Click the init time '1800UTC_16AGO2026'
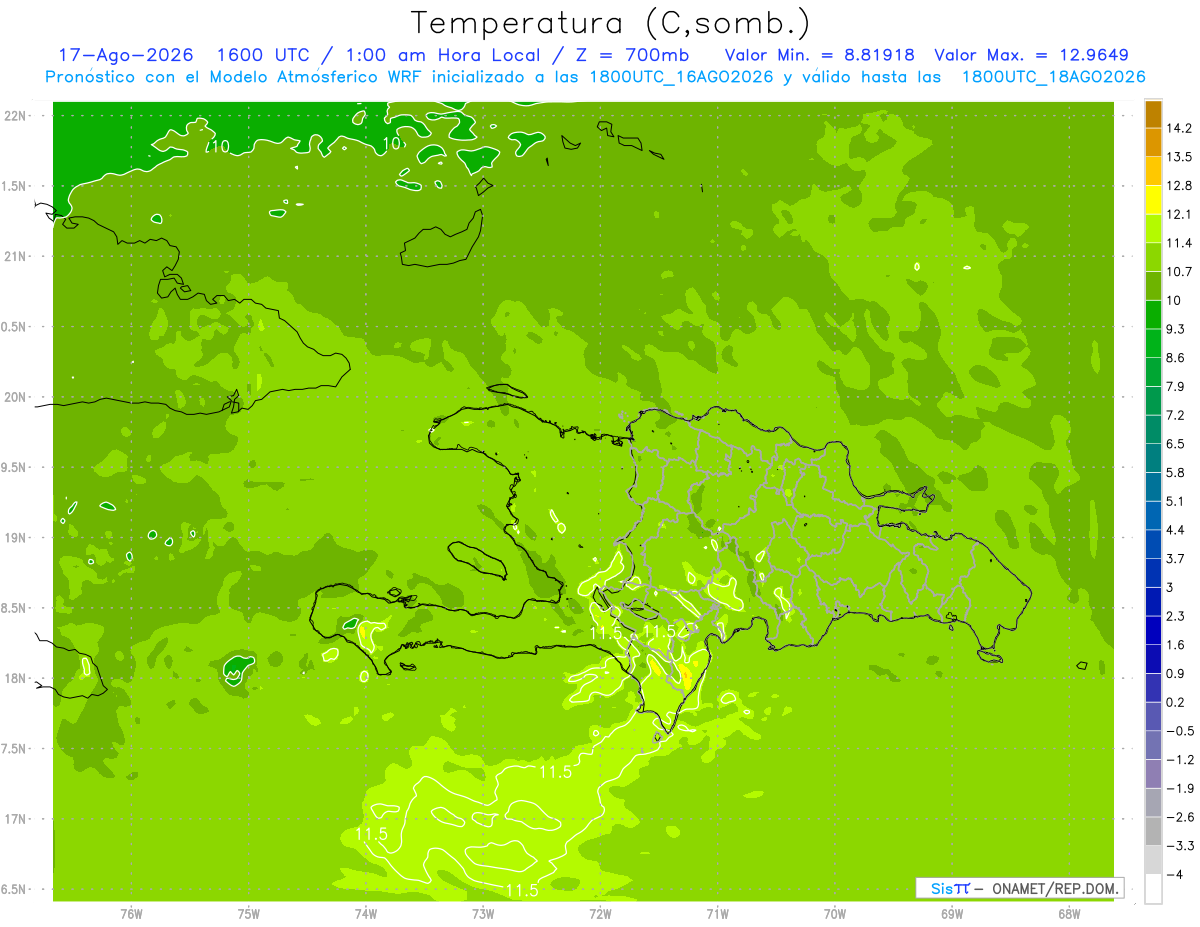 (x=678, y=77)
